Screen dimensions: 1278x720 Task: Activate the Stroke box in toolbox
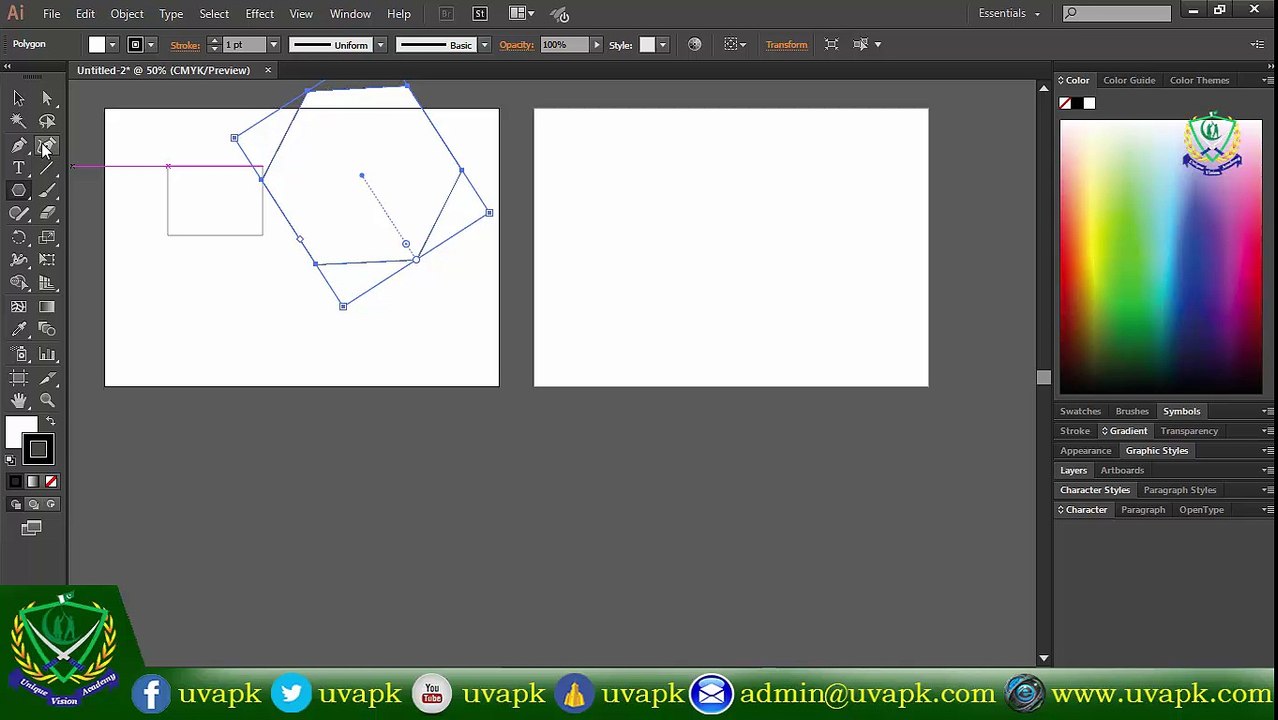click(38, 450)
